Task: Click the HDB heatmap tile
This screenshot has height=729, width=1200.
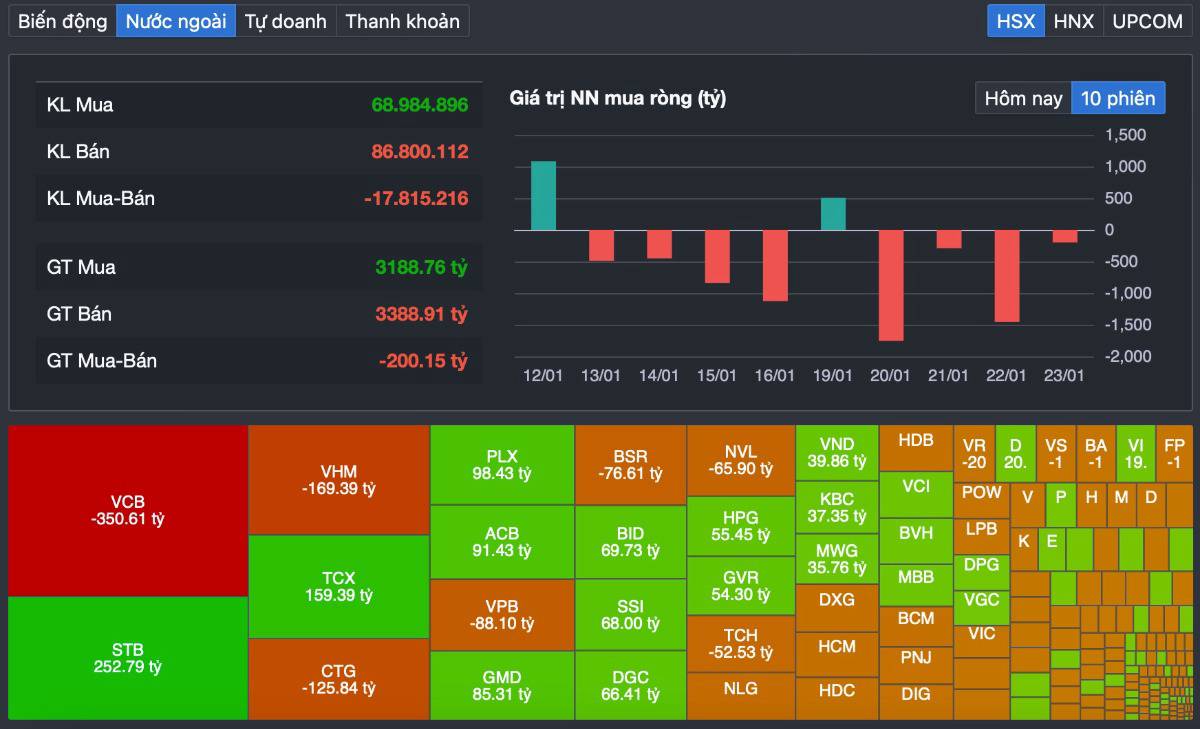Action: (916, 448)
